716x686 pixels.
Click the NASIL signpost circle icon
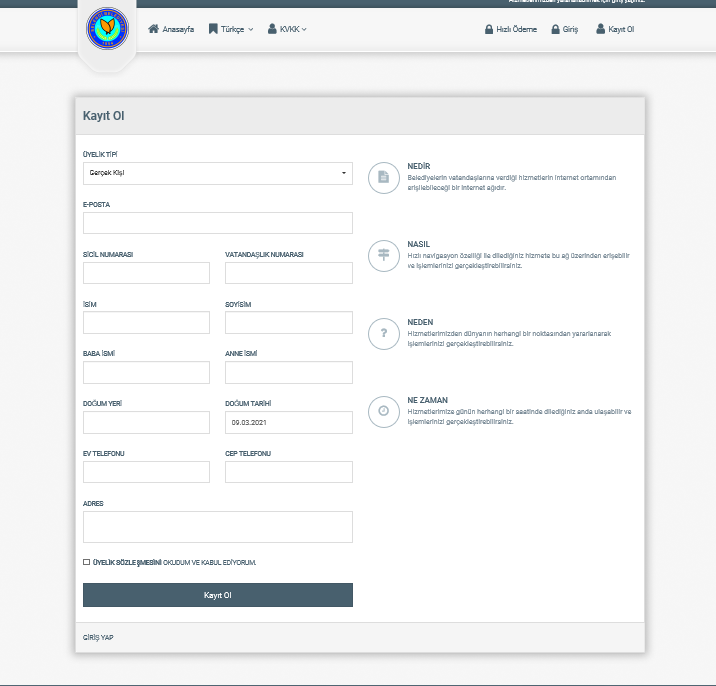point(384,255)
